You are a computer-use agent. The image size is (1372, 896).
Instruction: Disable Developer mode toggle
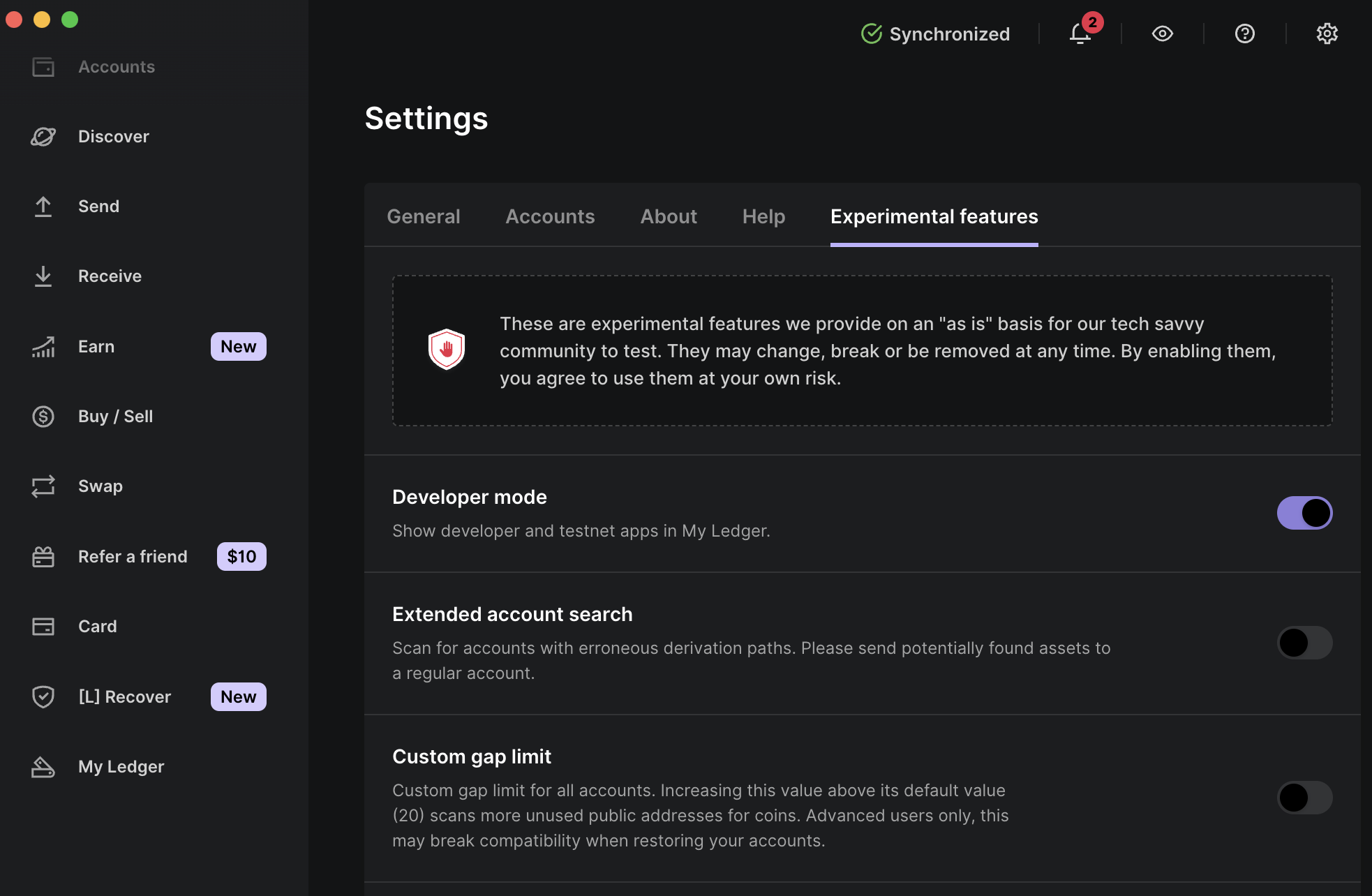pyautogui.click(x=1304, y=513)
